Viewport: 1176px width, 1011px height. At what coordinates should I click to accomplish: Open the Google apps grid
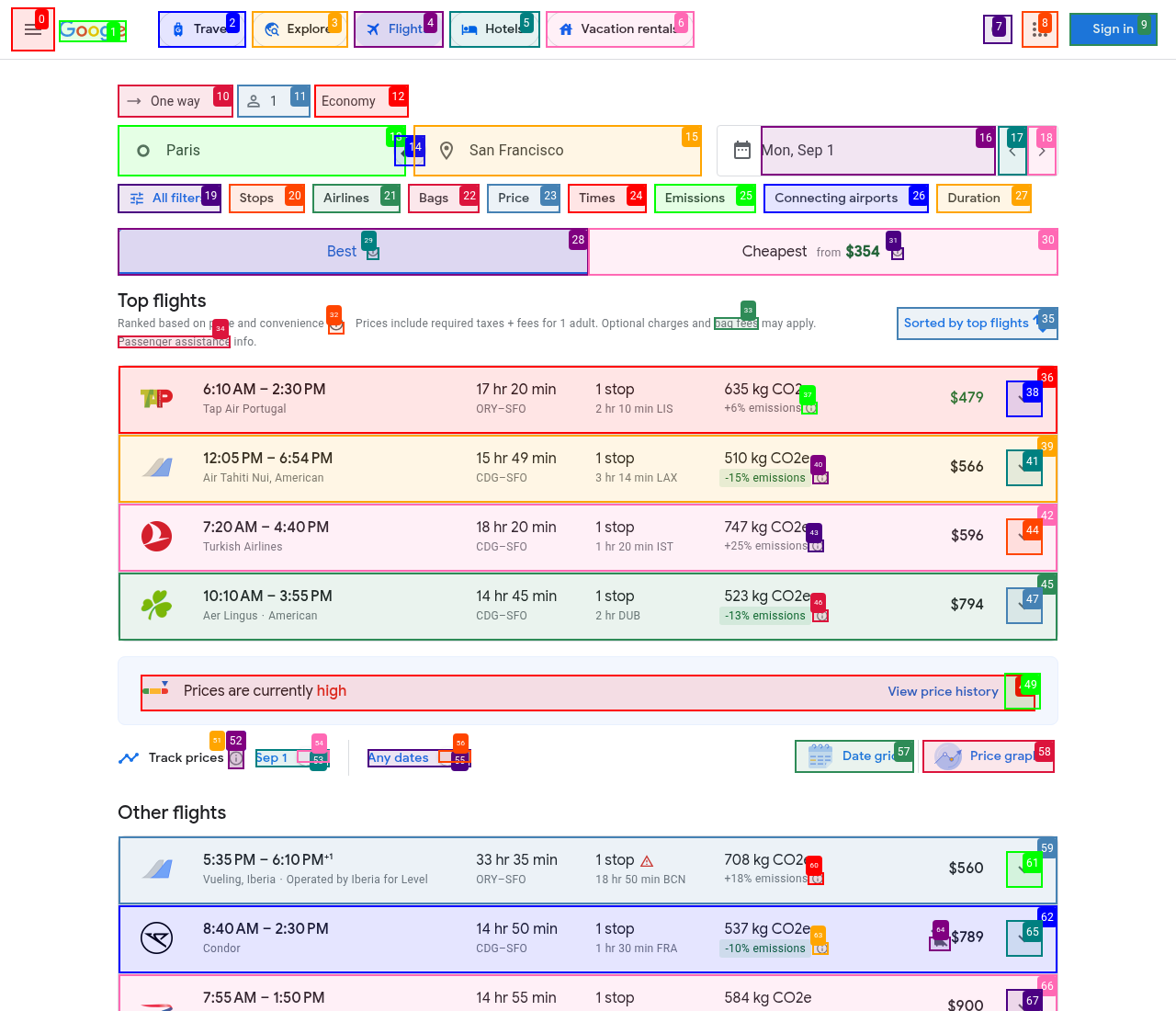(x=1040, y=29)
